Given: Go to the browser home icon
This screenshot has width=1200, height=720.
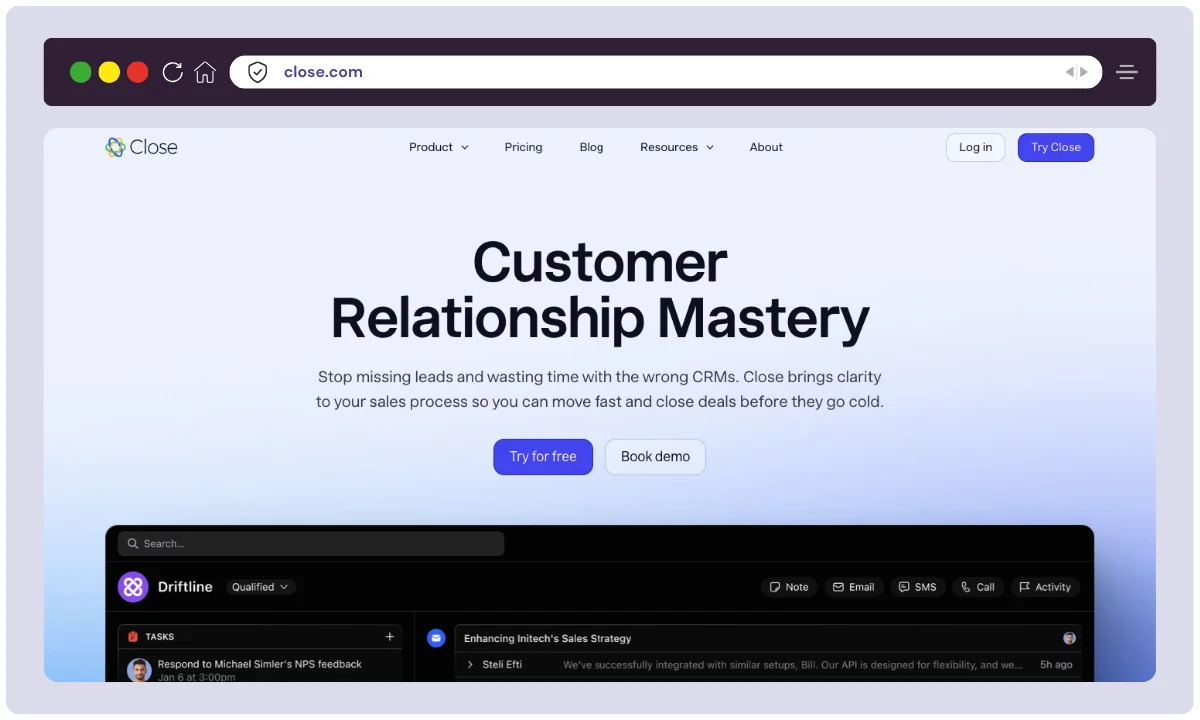Looking at the screenshot, I should tap(205, 72).
